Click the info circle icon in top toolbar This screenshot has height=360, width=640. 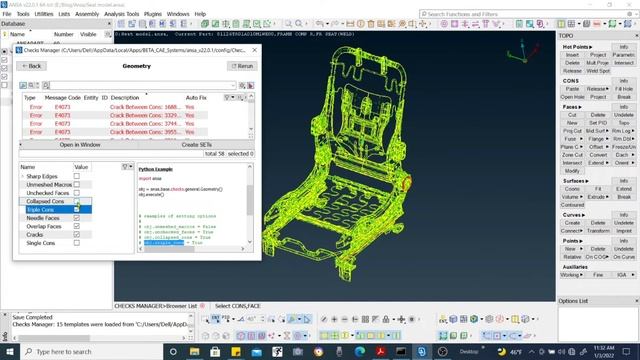(x=361, y=24)
